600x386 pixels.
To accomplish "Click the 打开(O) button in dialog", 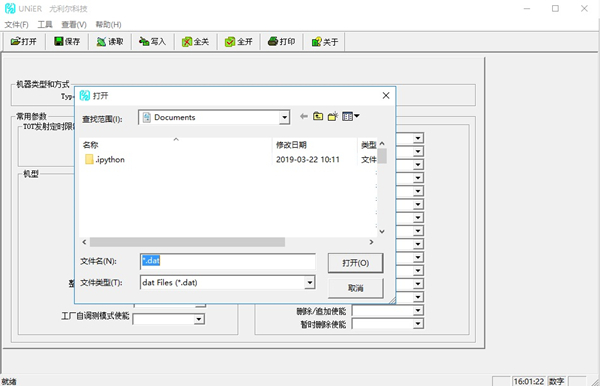I will click(355, 263).
